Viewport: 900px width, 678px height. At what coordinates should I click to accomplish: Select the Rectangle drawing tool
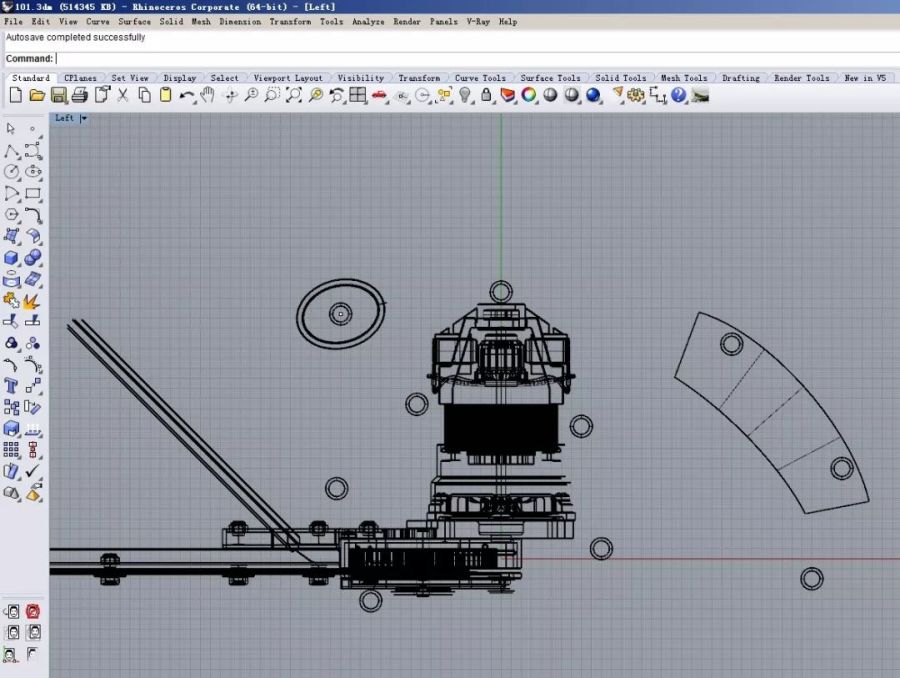click(33, 194)
